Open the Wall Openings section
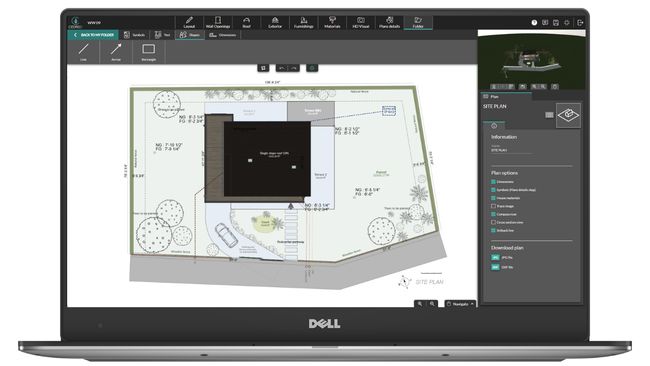The image size is (650, 366). [x=218, y=22]
